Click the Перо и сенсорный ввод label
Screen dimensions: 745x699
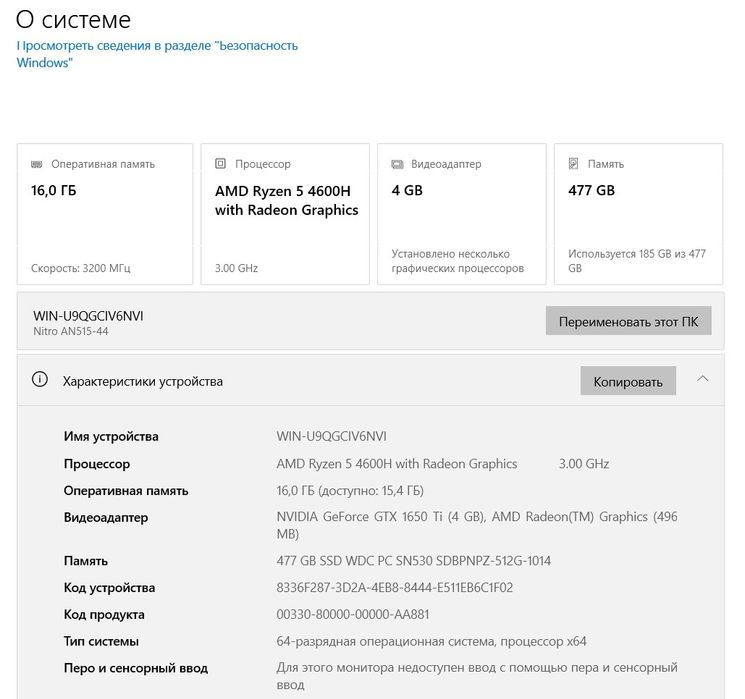click(x=136, y=668)
